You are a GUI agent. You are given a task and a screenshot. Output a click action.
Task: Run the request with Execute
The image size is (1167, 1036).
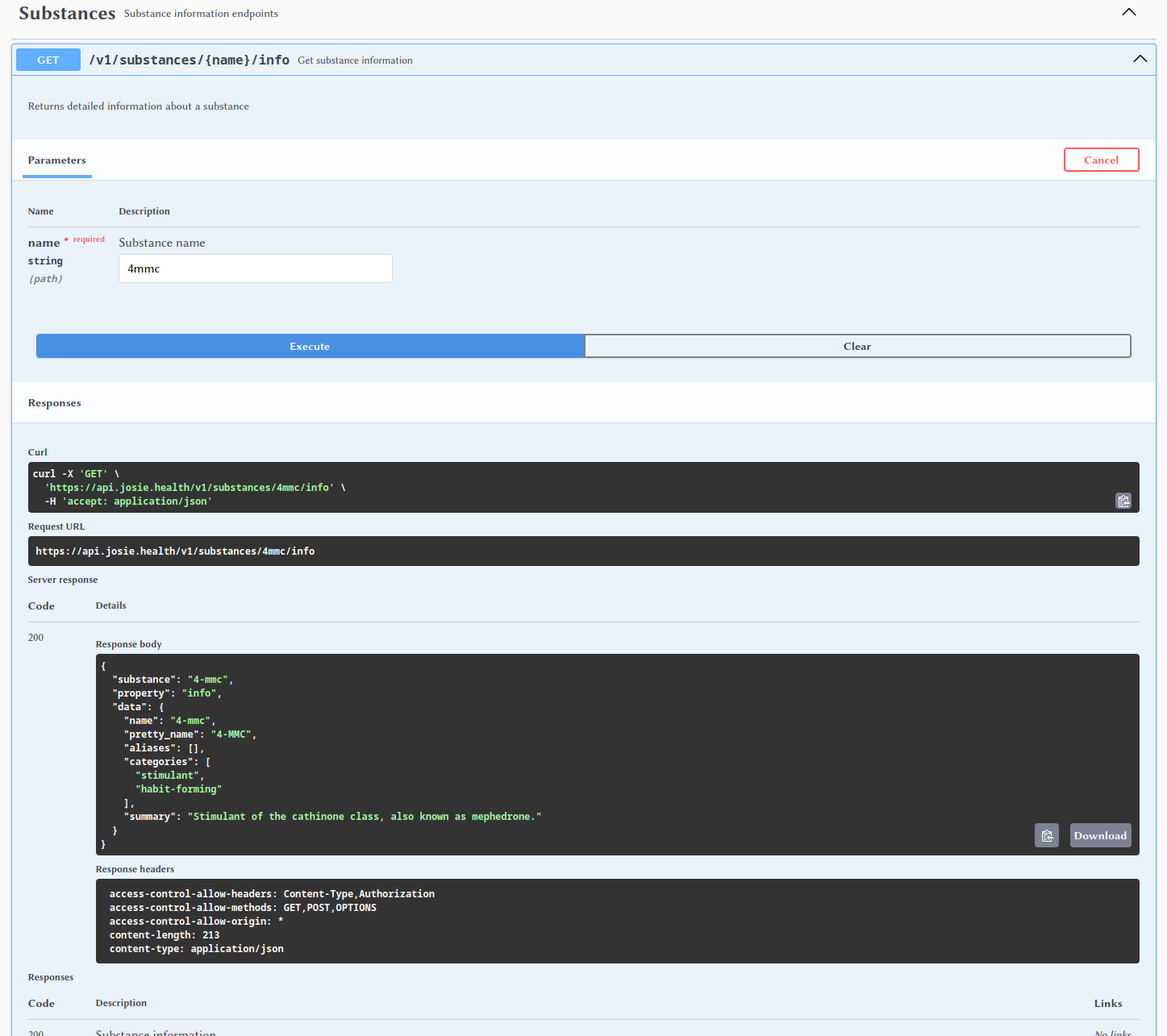[x=310, y=346]
